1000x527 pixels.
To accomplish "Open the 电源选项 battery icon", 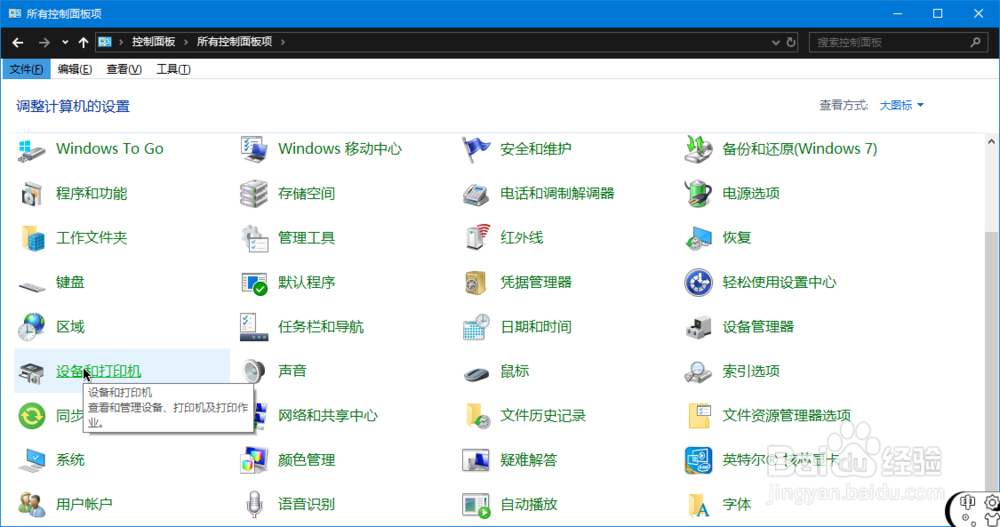I will click(x=698, y=194).
